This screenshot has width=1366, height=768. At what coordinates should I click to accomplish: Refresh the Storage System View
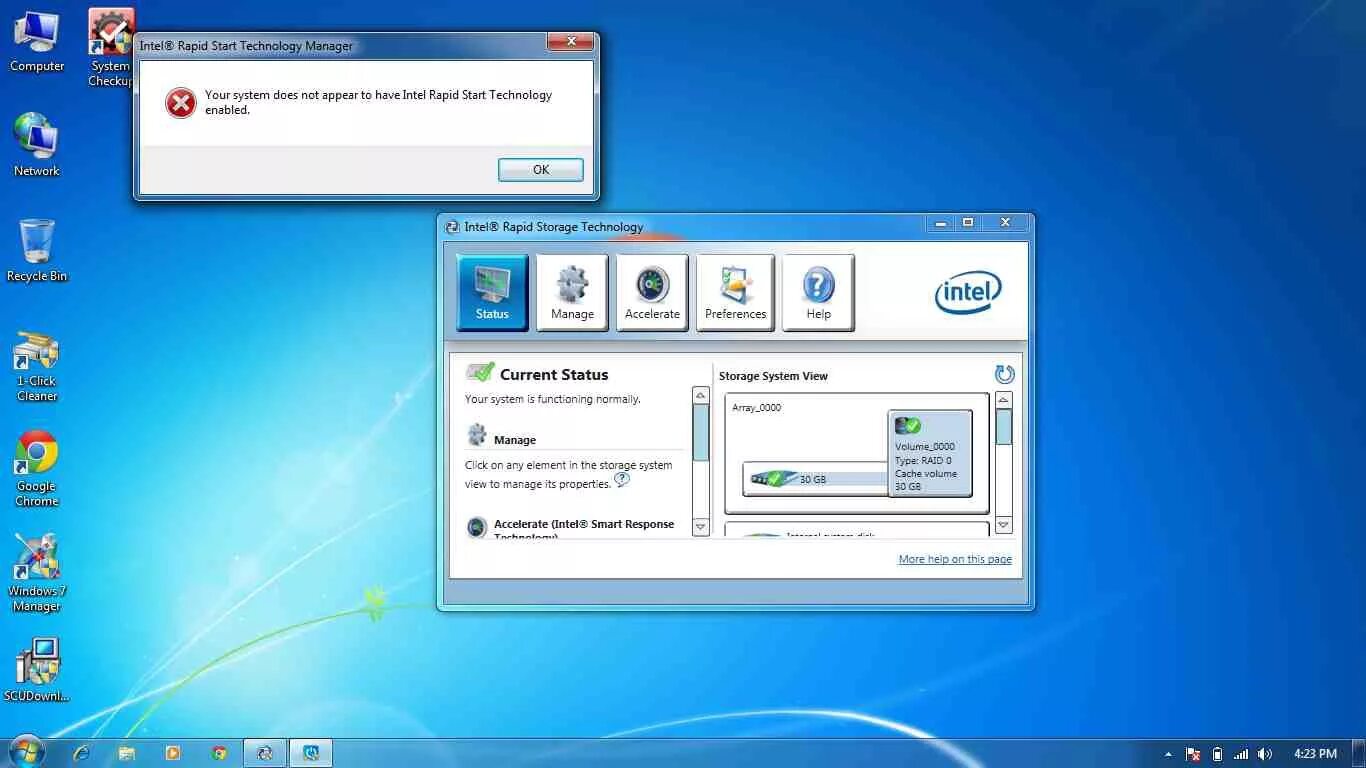1005,374
